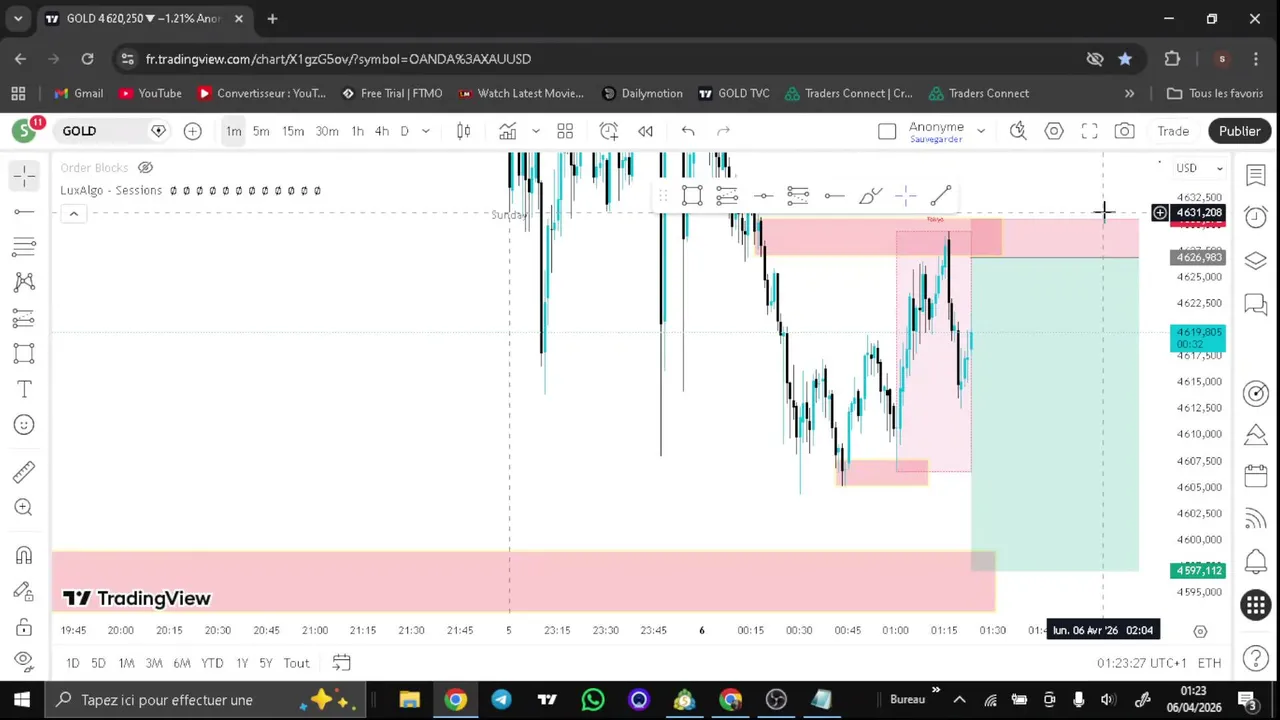Switch to 15m timeframe
The width and height of the screenshot is (1280, 720).
pos(293,131)
